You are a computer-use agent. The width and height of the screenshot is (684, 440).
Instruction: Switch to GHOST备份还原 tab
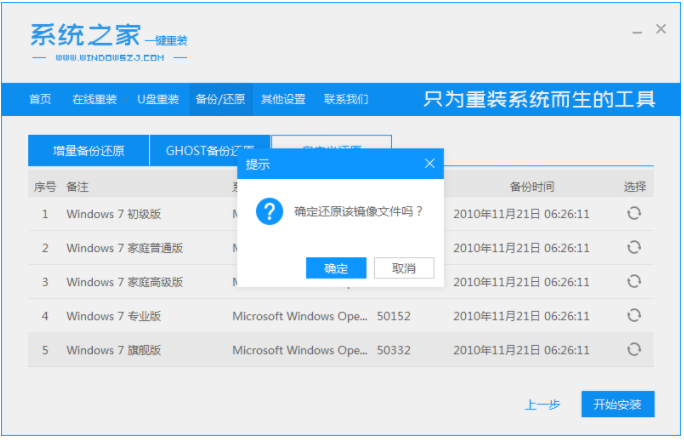[x=209, y=151]
